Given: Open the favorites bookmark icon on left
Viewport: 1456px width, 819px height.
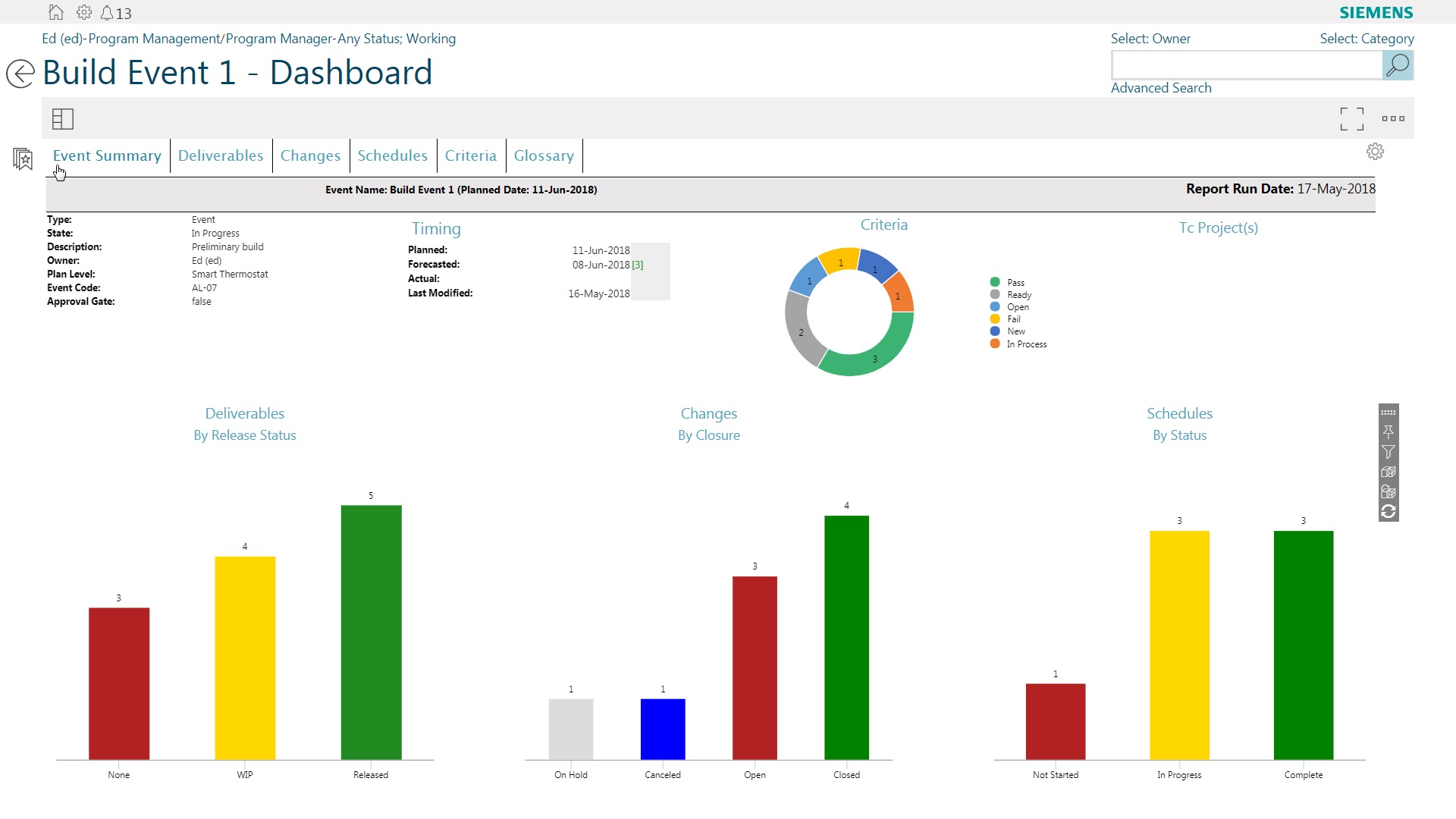Looking at the screenshot, I should pos(23,158).
